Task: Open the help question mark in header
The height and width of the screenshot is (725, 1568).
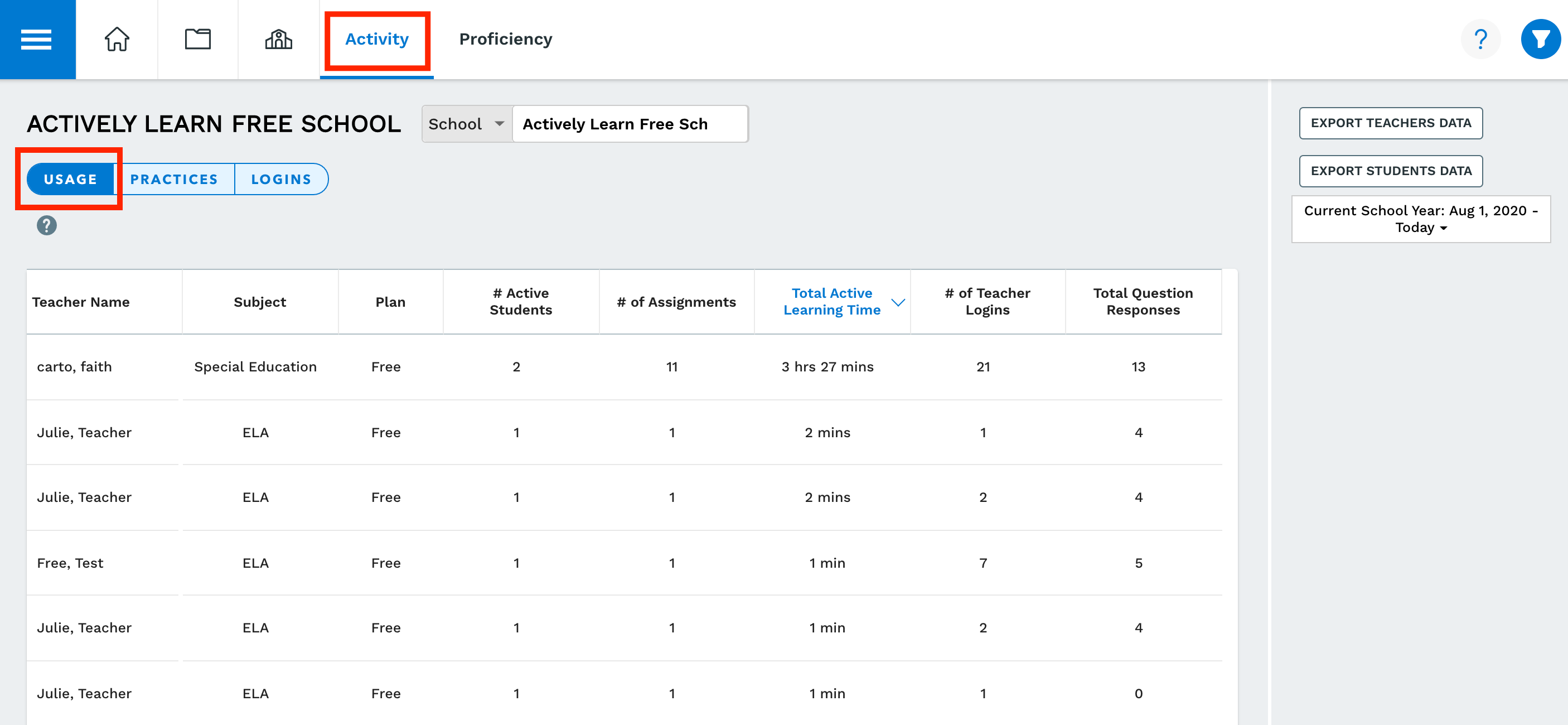Action: (x=1480, y=40)
